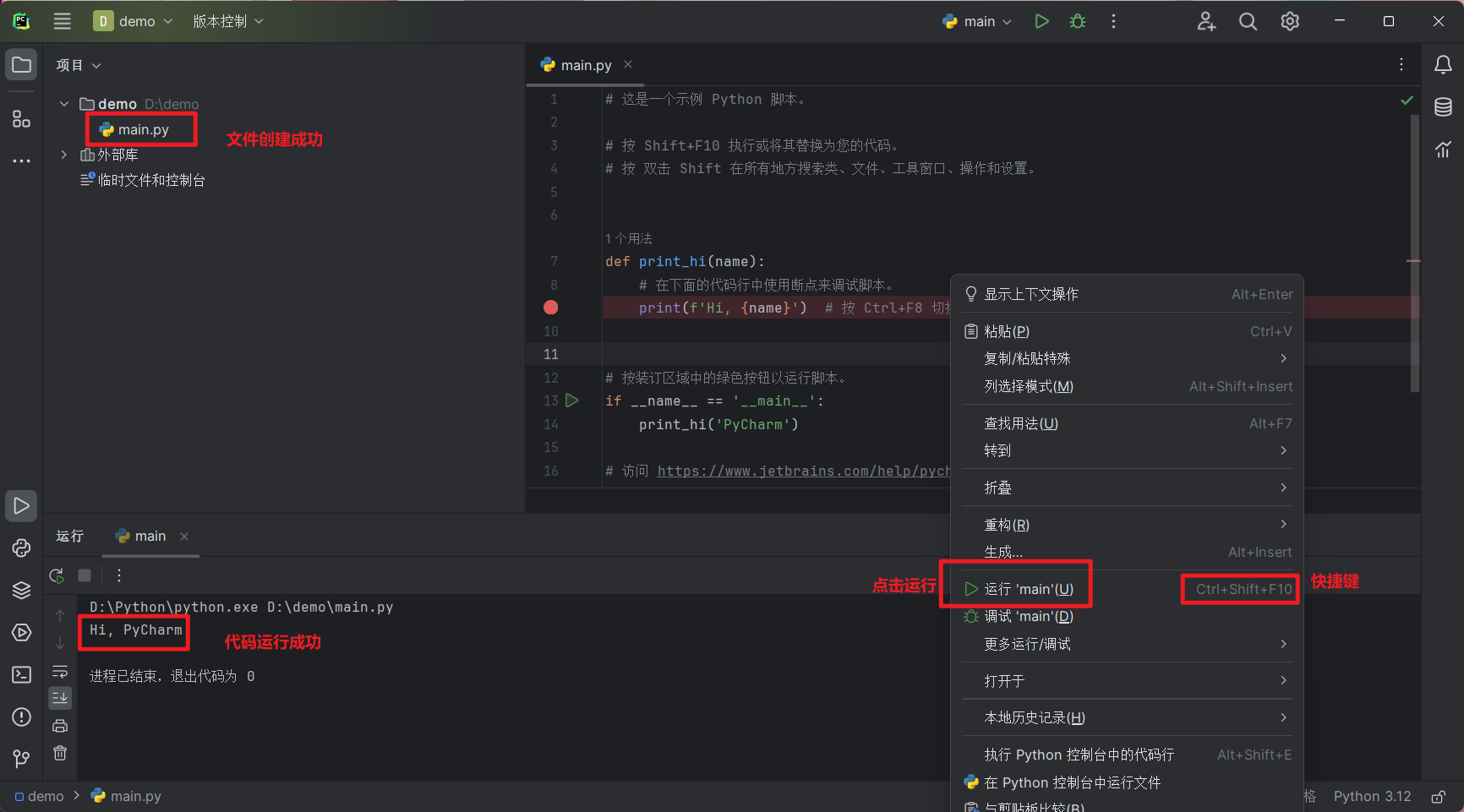Collapse the demo folder tree node
Screen dimensions: 1464x812
point(64,104)
